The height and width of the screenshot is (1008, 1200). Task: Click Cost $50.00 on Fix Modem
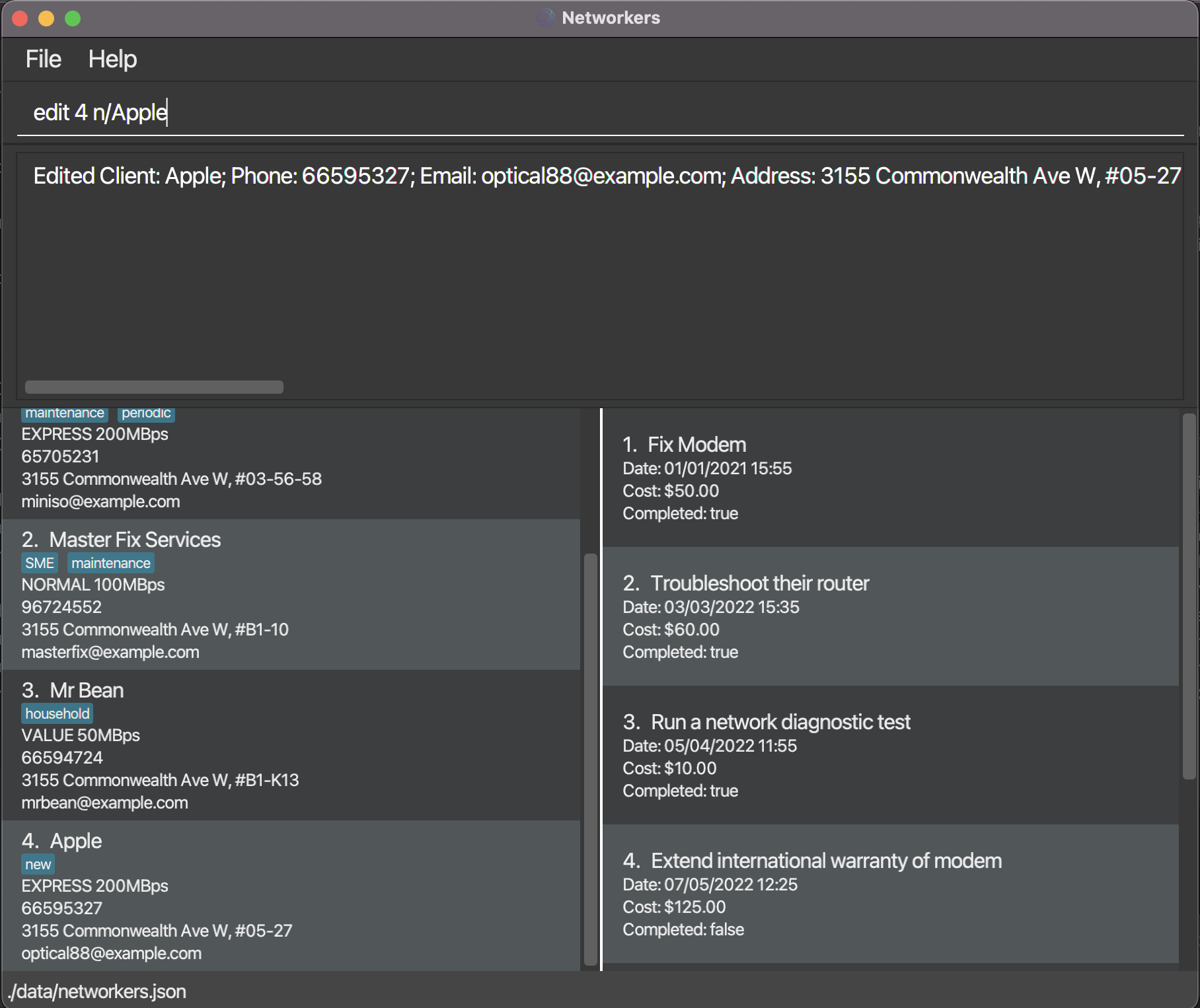(671, 491)
